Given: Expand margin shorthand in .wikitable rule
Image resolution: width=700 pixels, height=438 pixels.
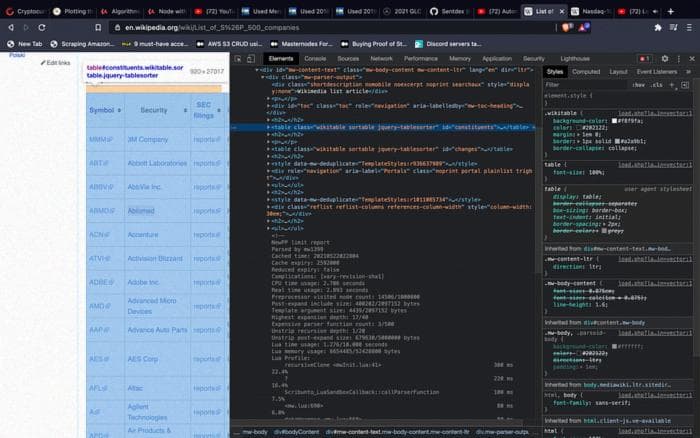Looking at the screenshot, I should (x=578, y=134).
